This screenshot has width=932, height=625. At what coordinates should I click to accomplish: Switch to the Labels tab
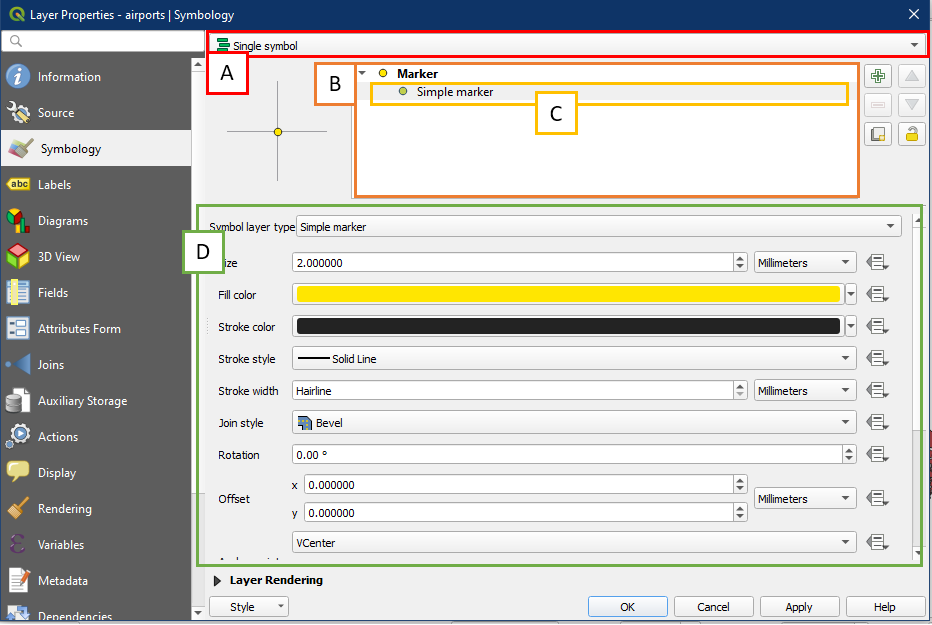(x=54, y=185)
